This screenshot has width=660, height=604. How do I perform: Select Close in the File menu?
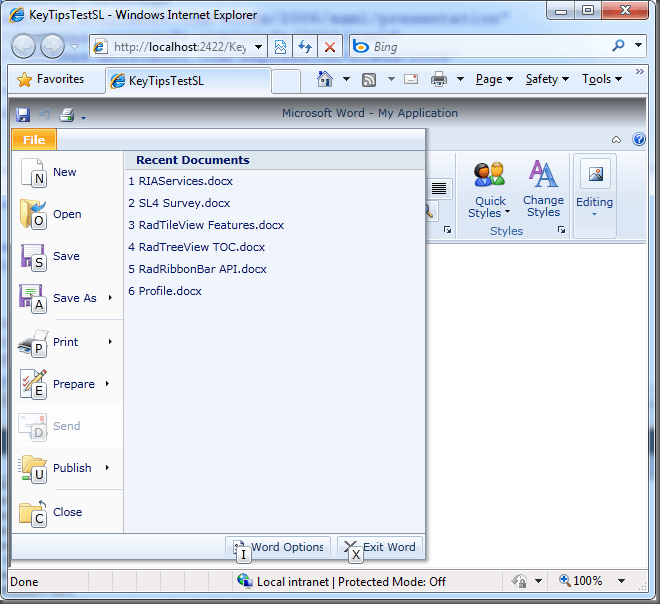pyautogui.click(x=67, y=512)
